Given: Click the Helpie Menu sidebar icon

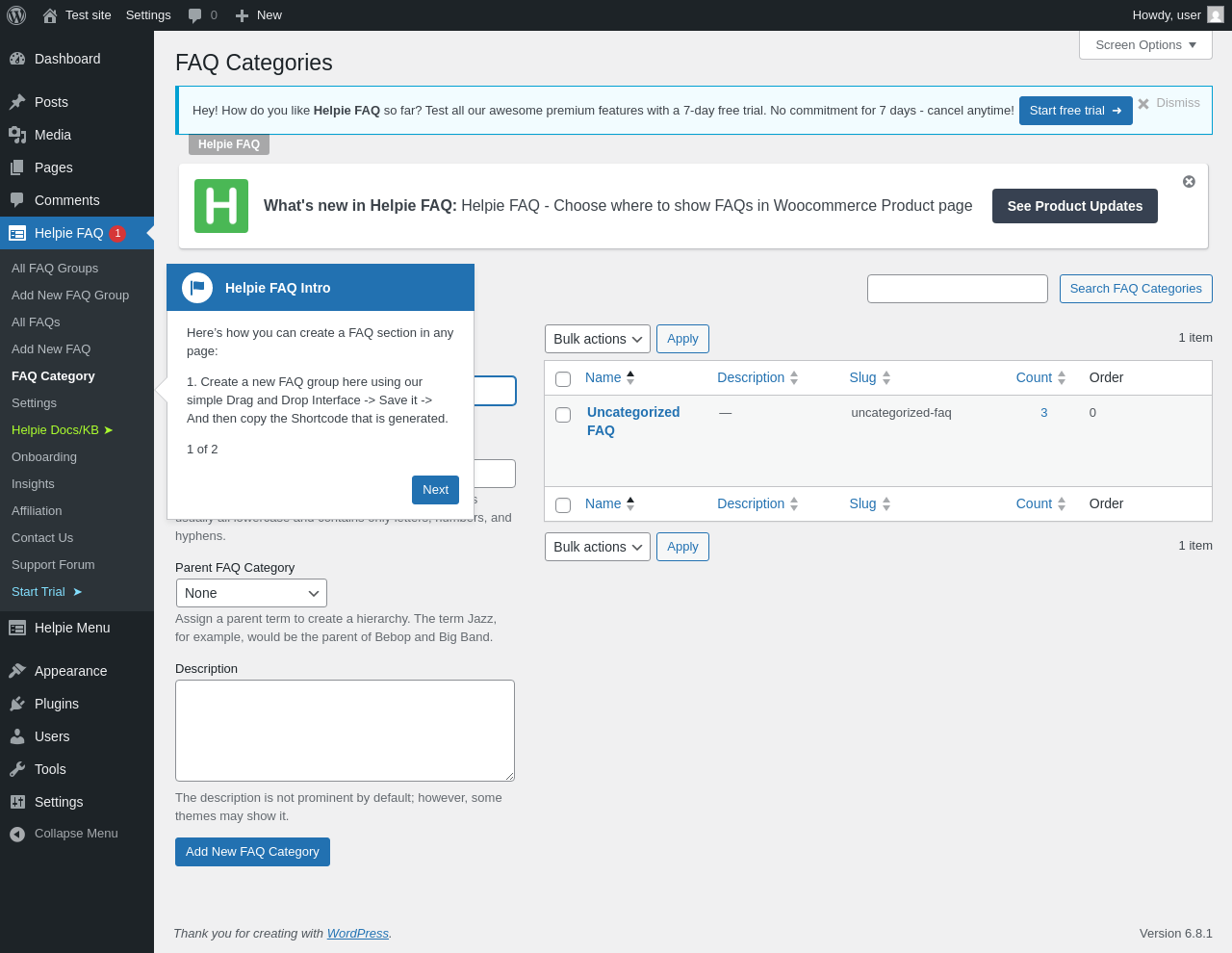Looking at the screenshot, I should coord(17,628).
